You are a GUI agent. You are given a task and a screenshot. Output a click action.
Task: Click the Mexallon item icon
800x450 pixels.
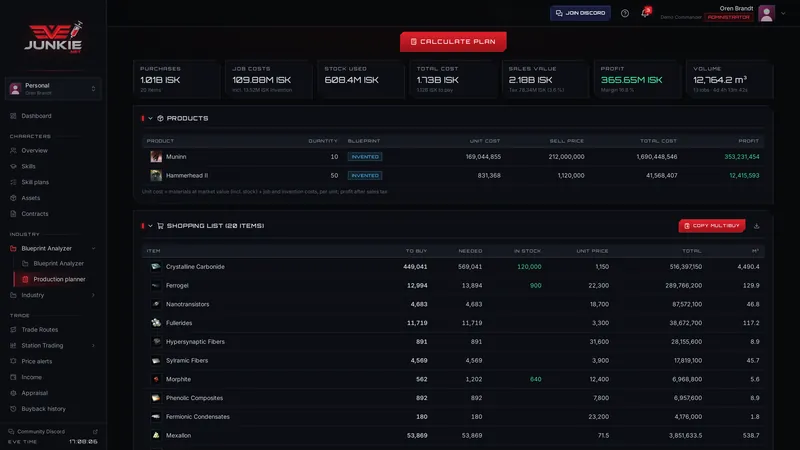(156, 435)
